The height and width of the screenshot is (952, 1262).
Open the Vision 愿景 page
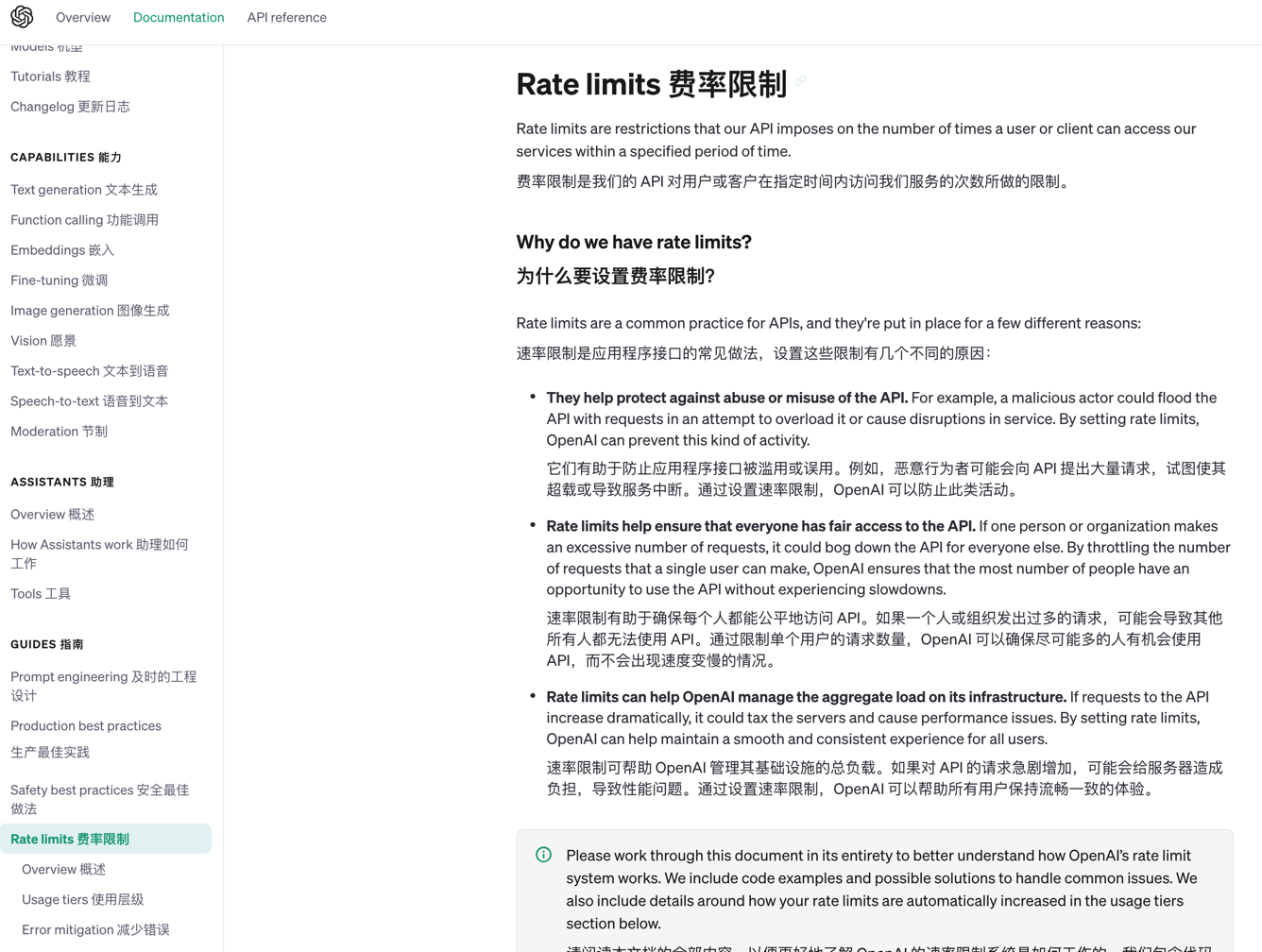click(x=43, y=341)
